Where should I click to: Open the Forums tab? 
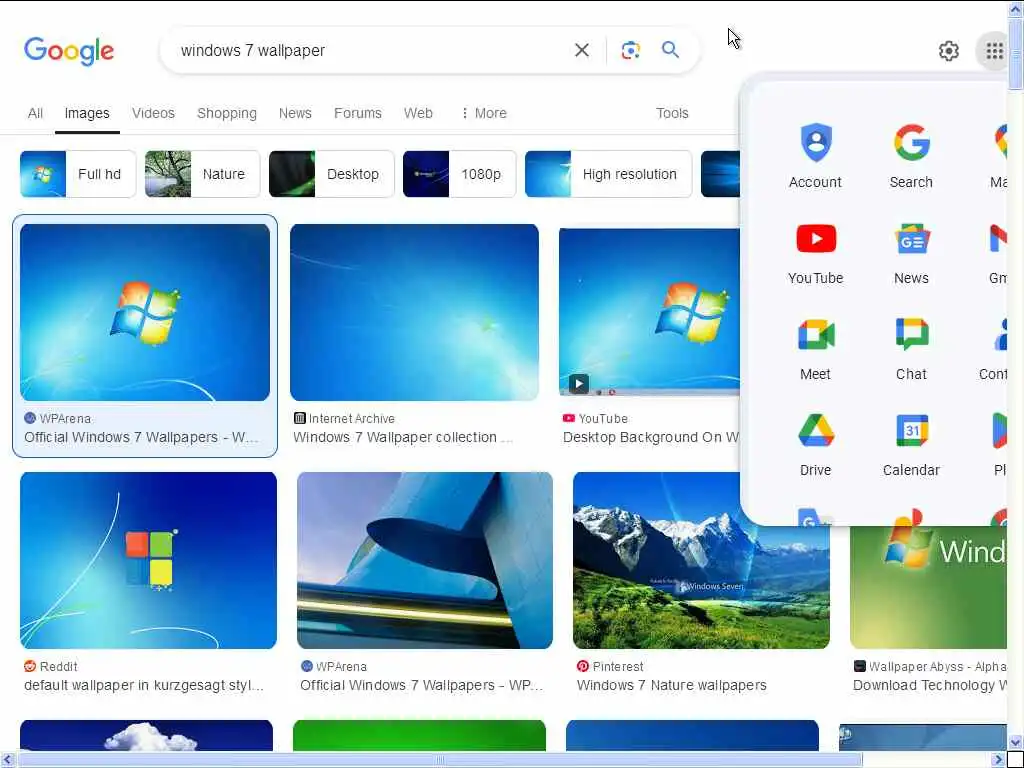point(358,113)
